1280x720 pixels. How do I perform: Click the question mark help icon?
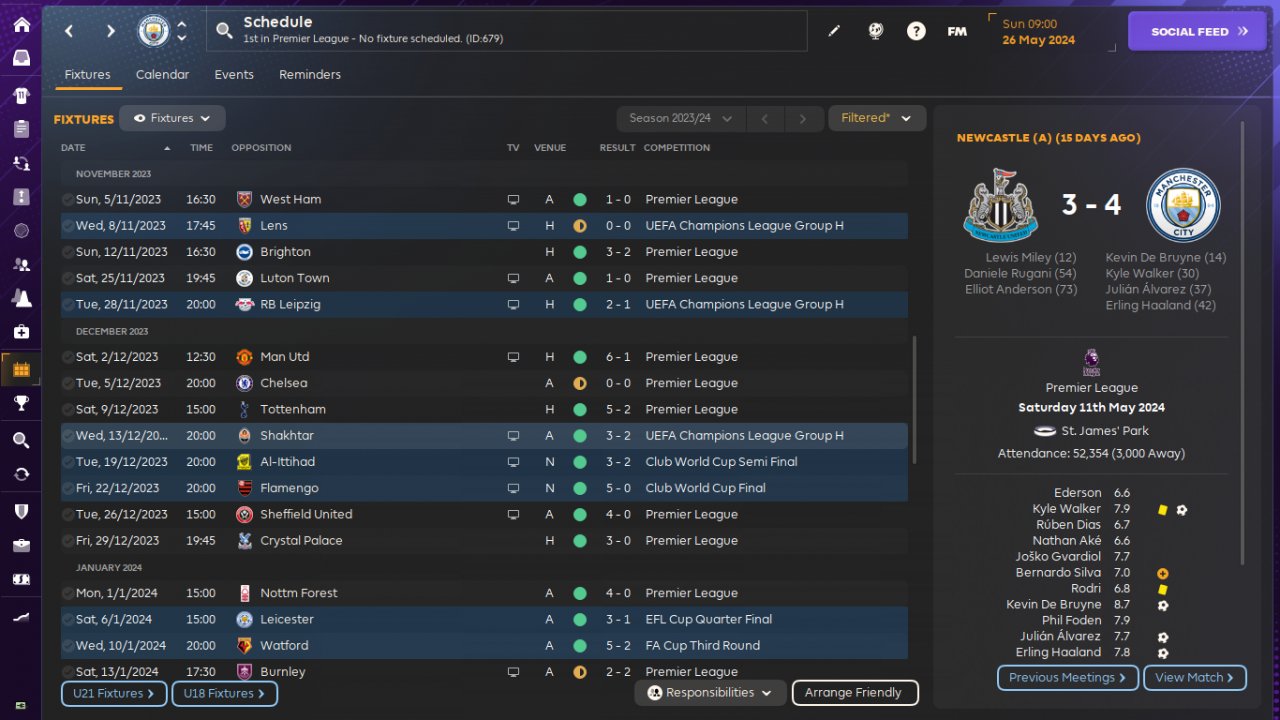coord(916,31)
